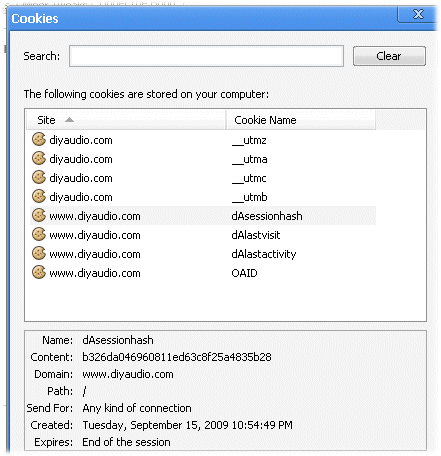Viewport: 441px width, 456px height.
Task: Click empty area below cookie list
Action: pyautogui.click(x=225, y=300)
